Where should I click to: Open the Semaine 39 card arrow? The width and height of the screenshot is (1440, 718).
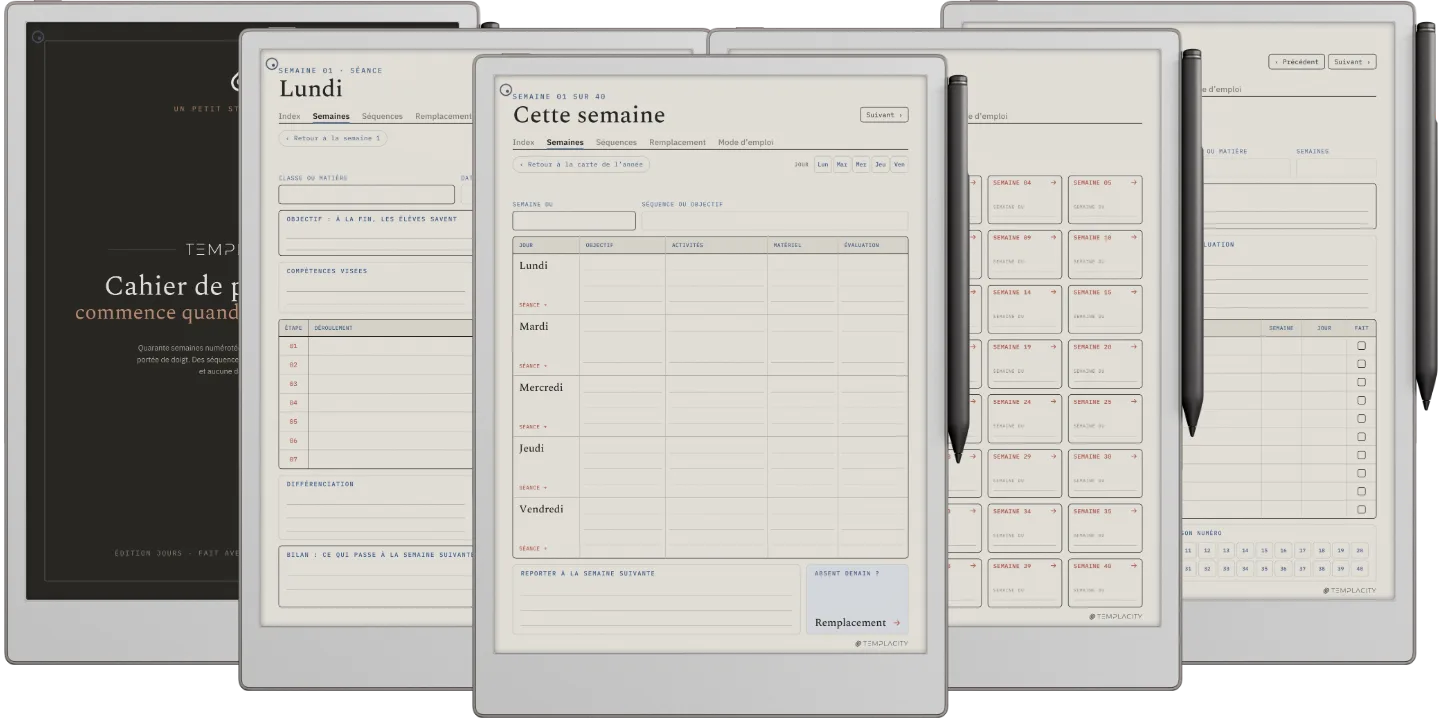[1053, 566]
